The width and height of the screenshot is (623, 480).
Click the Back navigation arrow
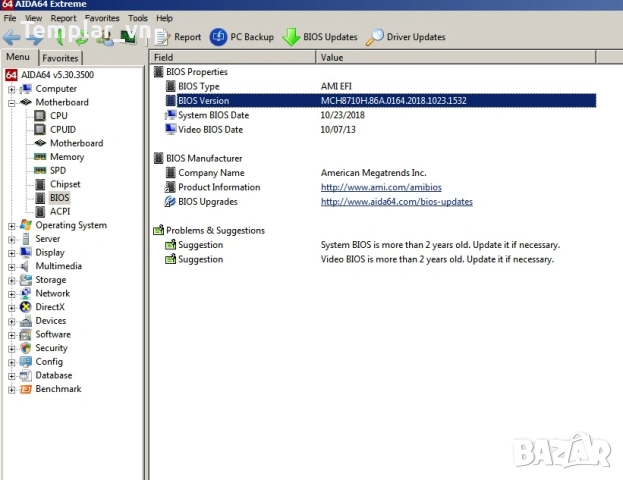coord(12,38)
